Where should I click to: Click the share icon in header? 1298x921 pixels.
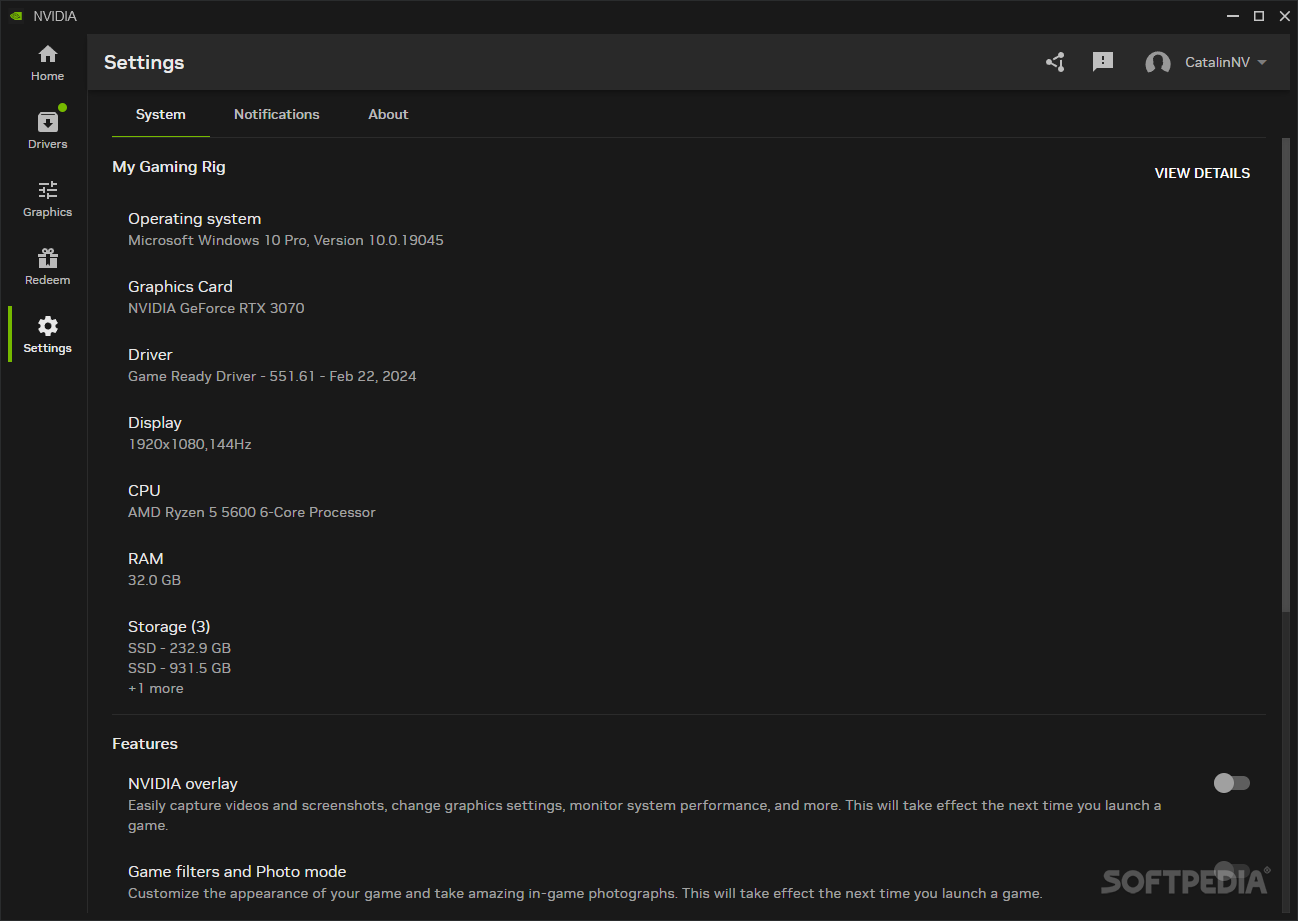(1055, 62)
